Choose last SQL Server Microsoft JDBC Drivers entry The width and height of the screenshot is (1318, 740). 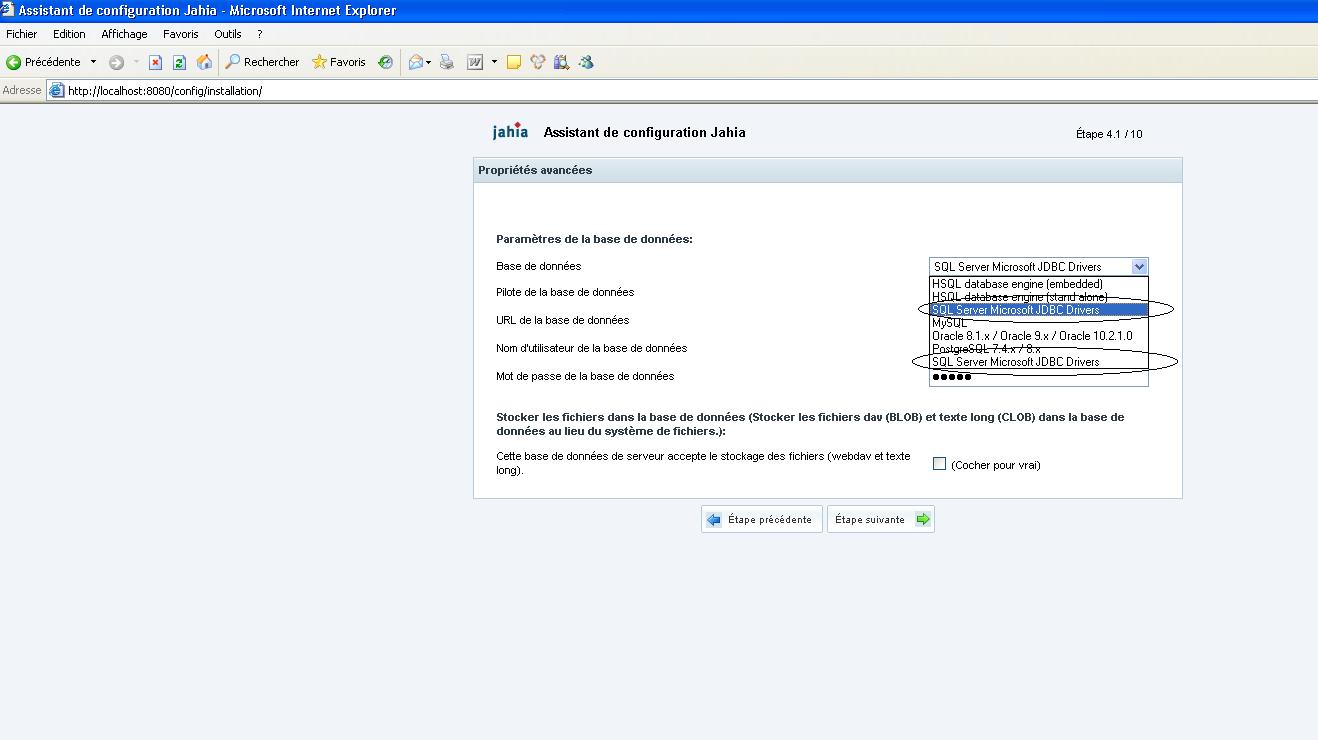pos(1038,362)
